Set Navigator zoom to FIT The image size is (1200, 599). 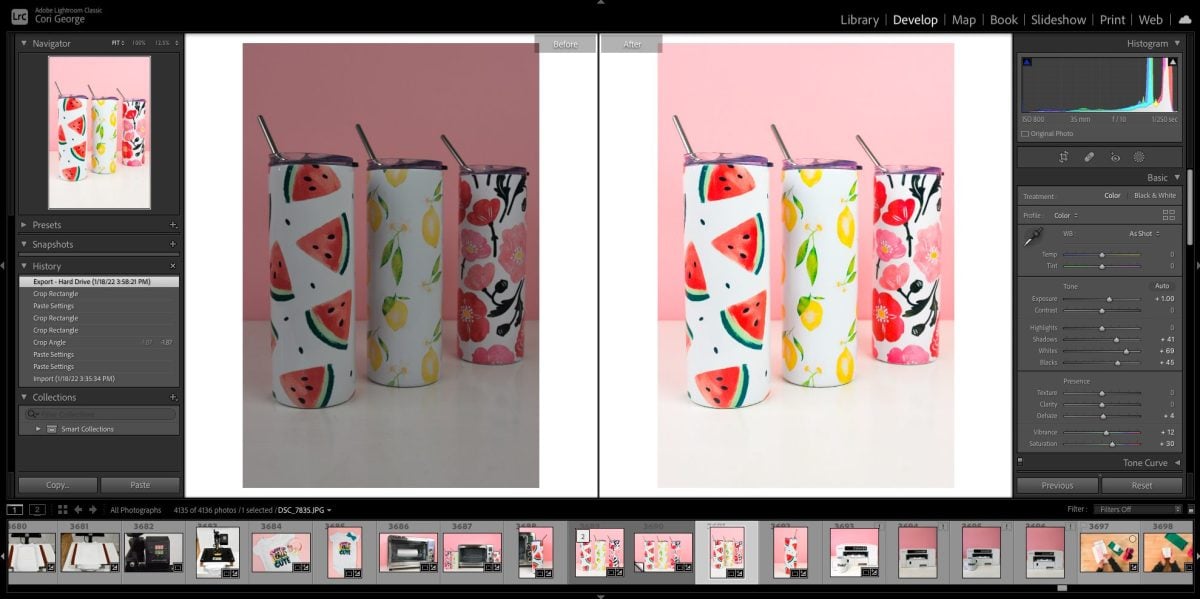[117, 44]
